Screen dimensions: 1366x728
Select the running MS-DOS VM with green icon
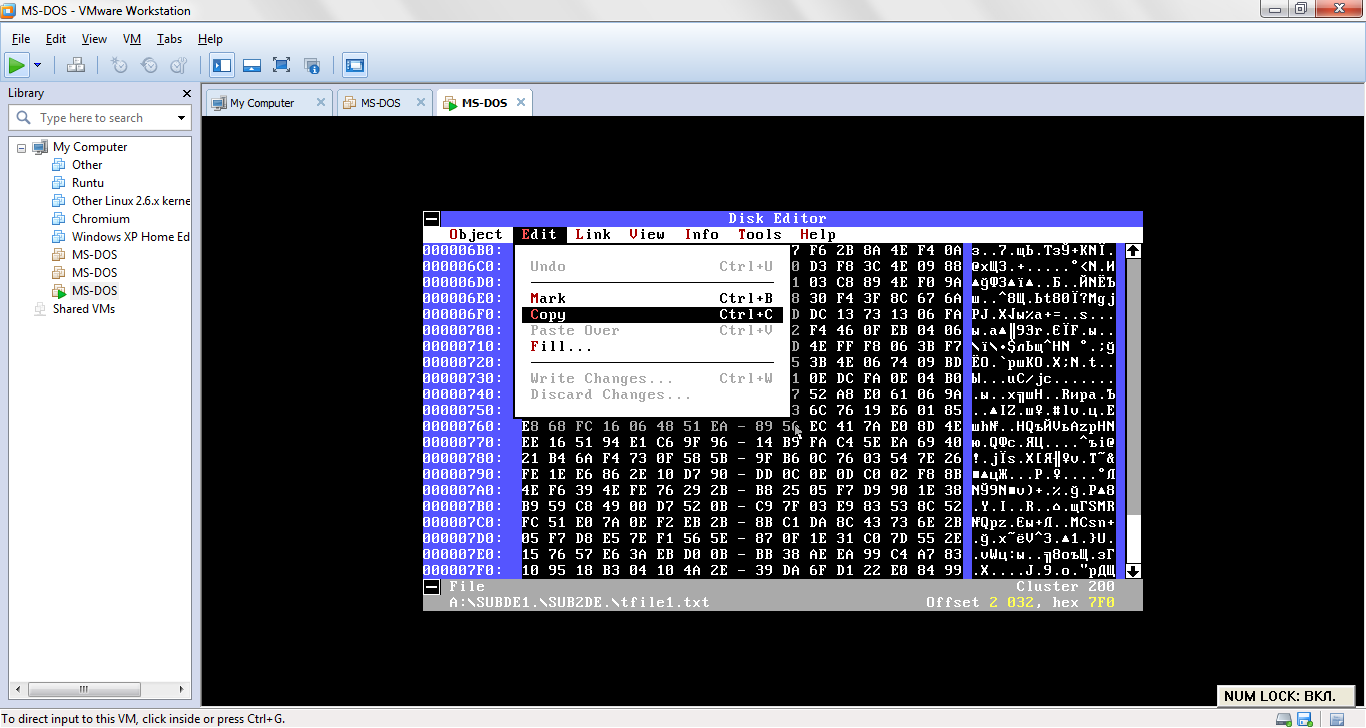click(x=94, y=291)
